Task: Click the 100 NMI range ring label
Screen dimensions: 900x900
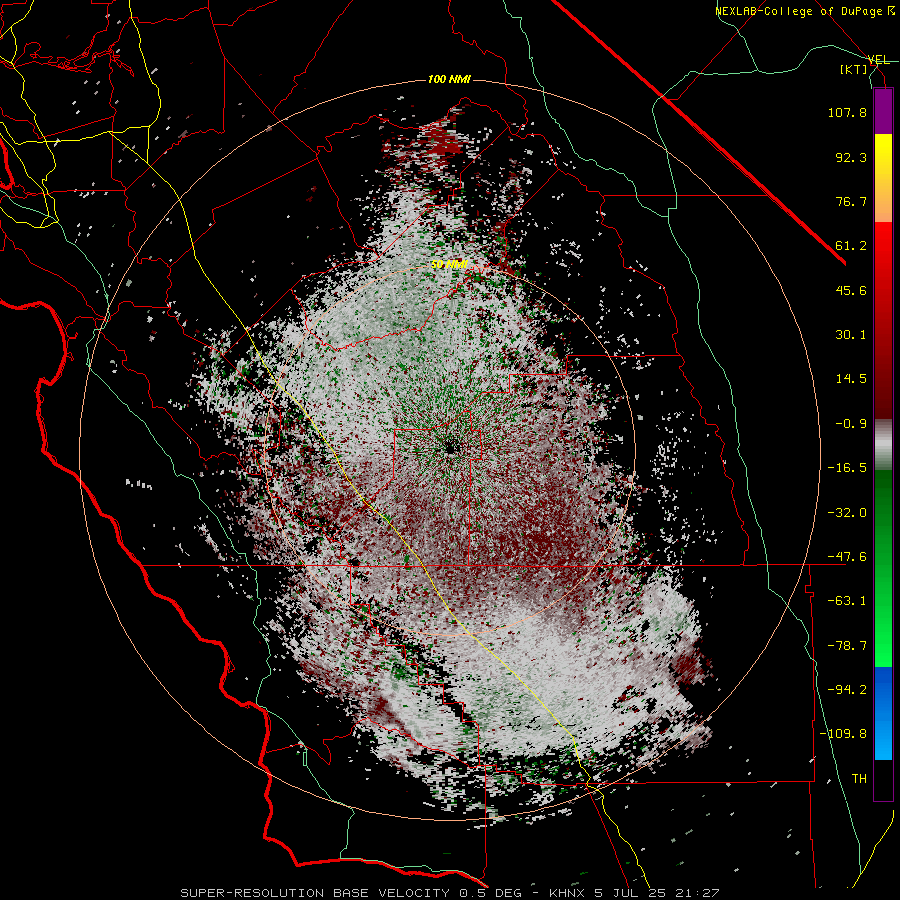Action: pos(449,79)
